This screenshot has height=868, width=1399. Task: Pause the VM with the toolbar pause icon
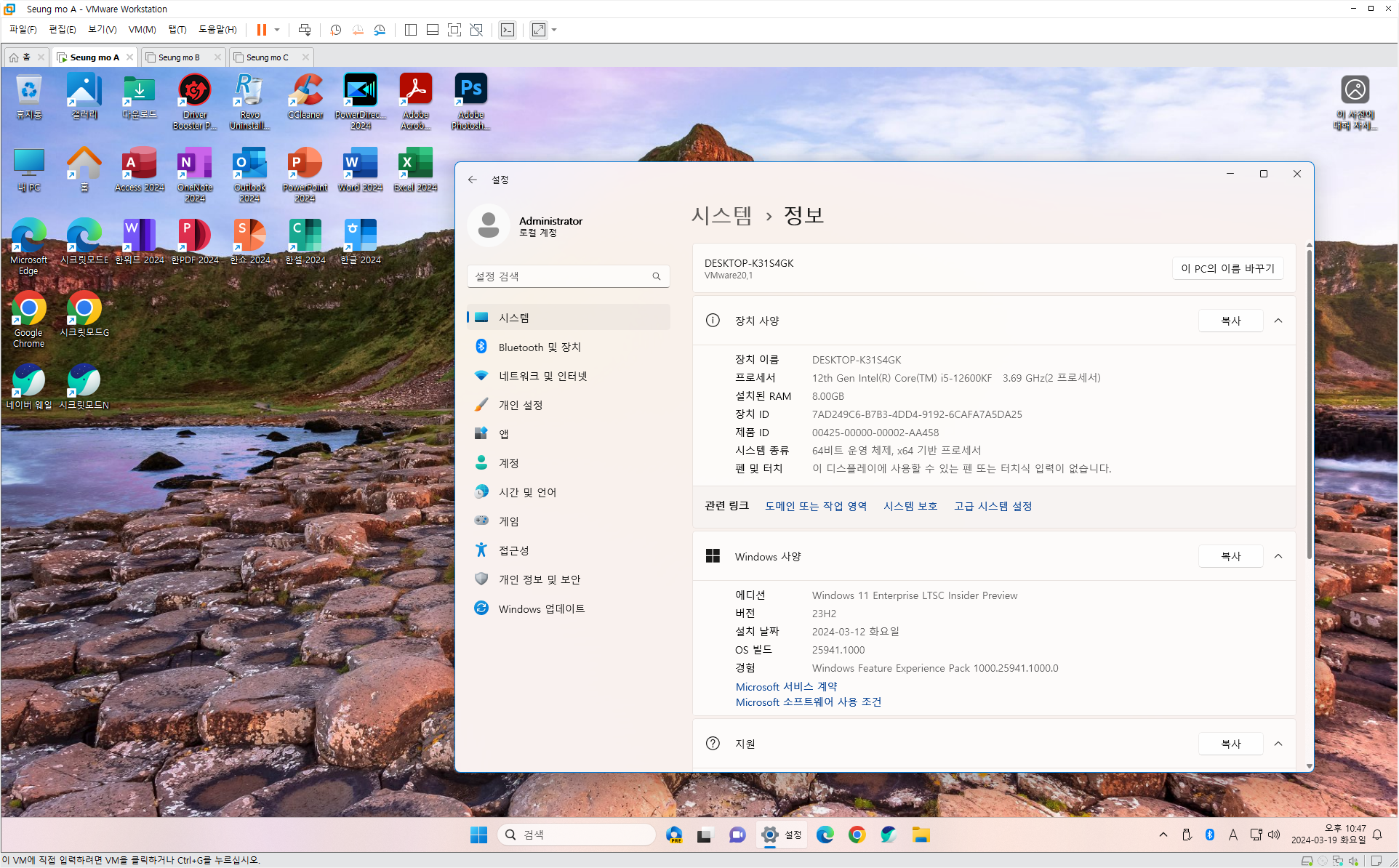261,30
